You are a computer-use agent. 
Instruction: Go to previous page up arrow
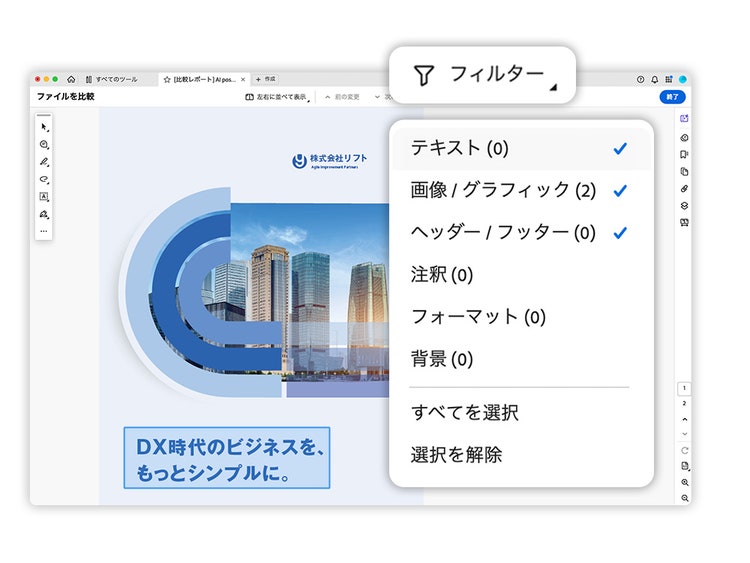684,419
